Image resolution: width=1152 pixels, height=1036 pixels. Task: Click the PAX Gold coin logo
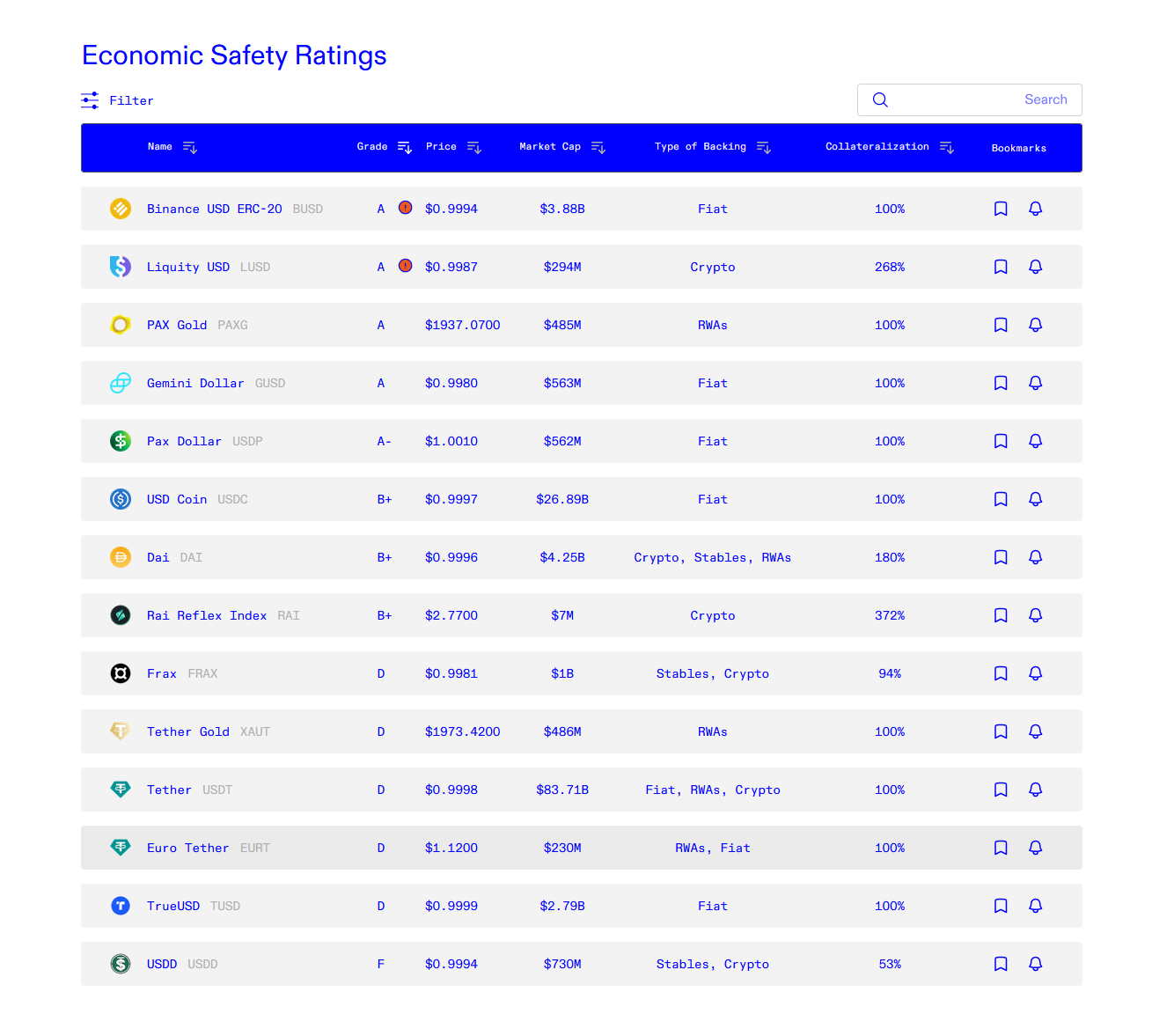tap(120, 324)
